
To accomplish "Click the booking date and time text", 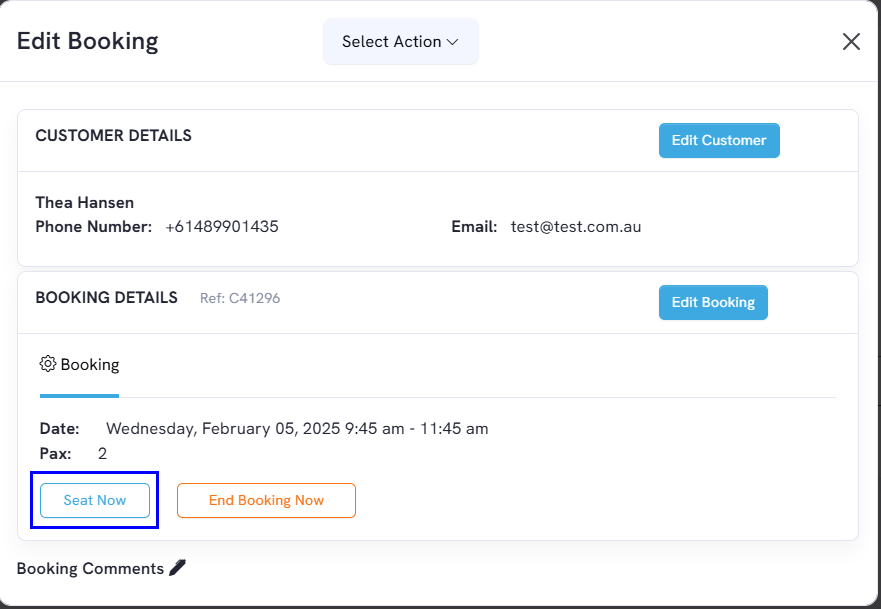I will (297, 429).
